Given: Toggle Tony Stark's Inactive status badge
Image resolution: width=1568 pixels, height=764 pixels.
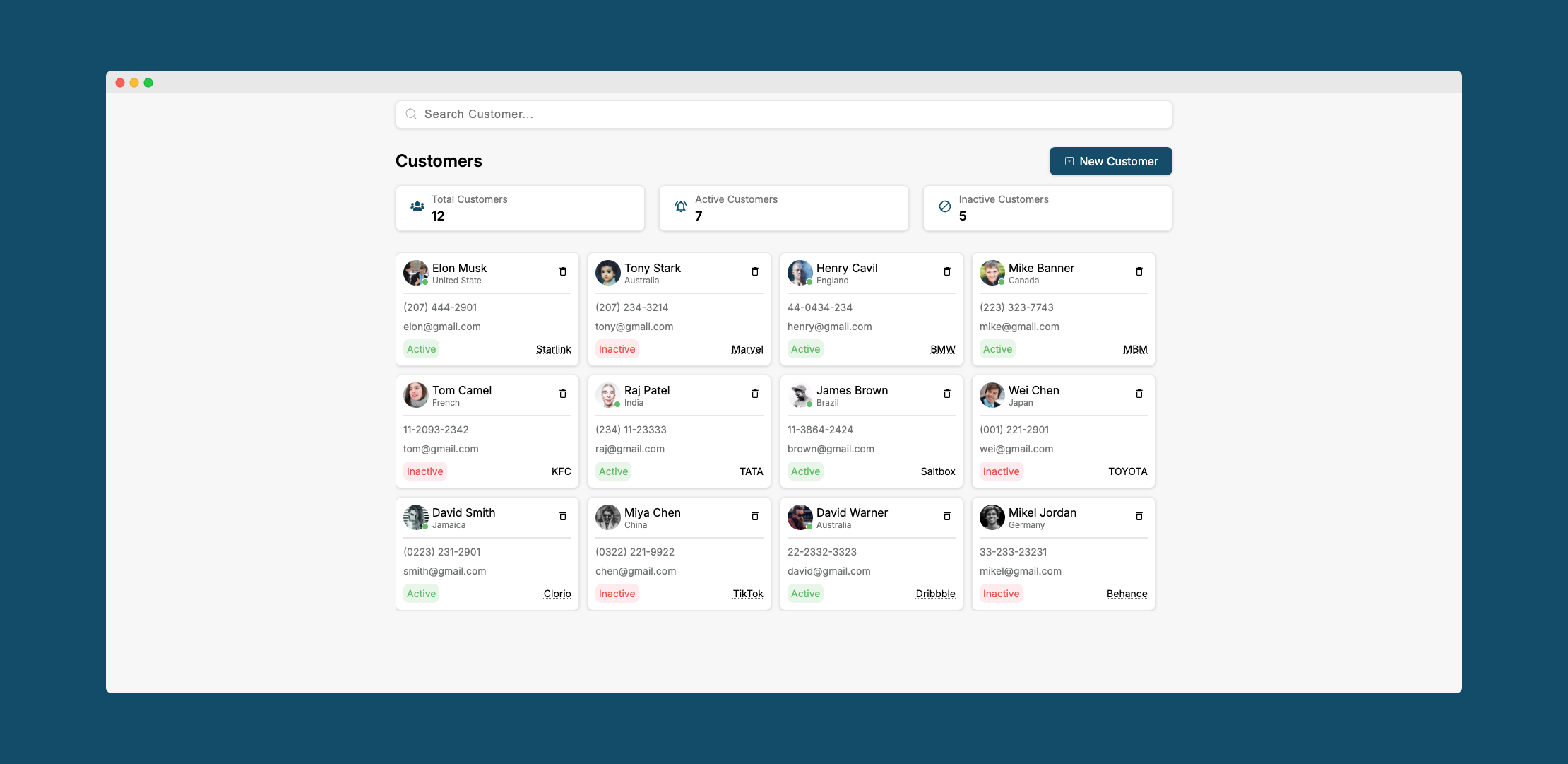Looking at the screenshot, I should (x=616, y=348).
